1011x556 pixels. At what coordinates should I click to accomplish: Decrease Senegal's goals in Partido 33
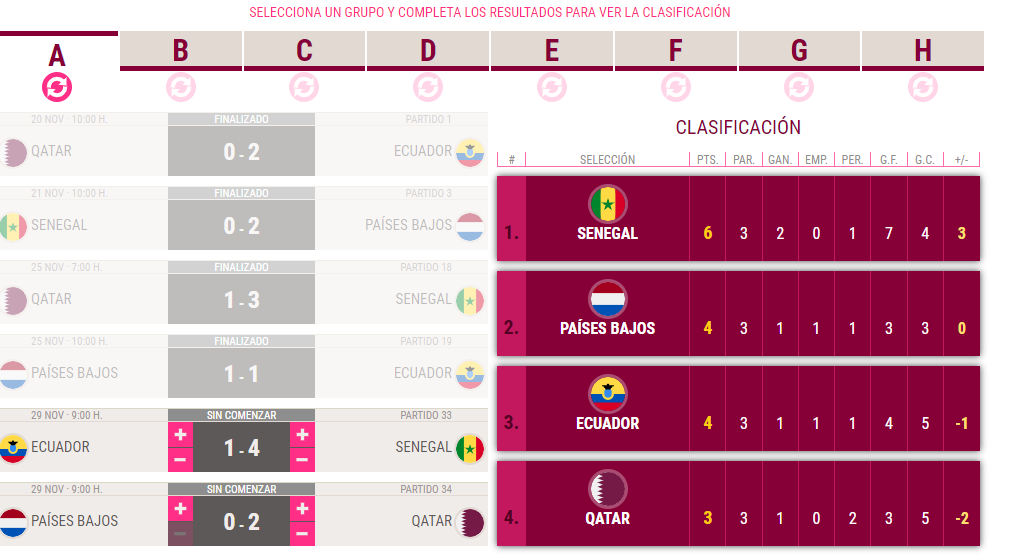302,460
